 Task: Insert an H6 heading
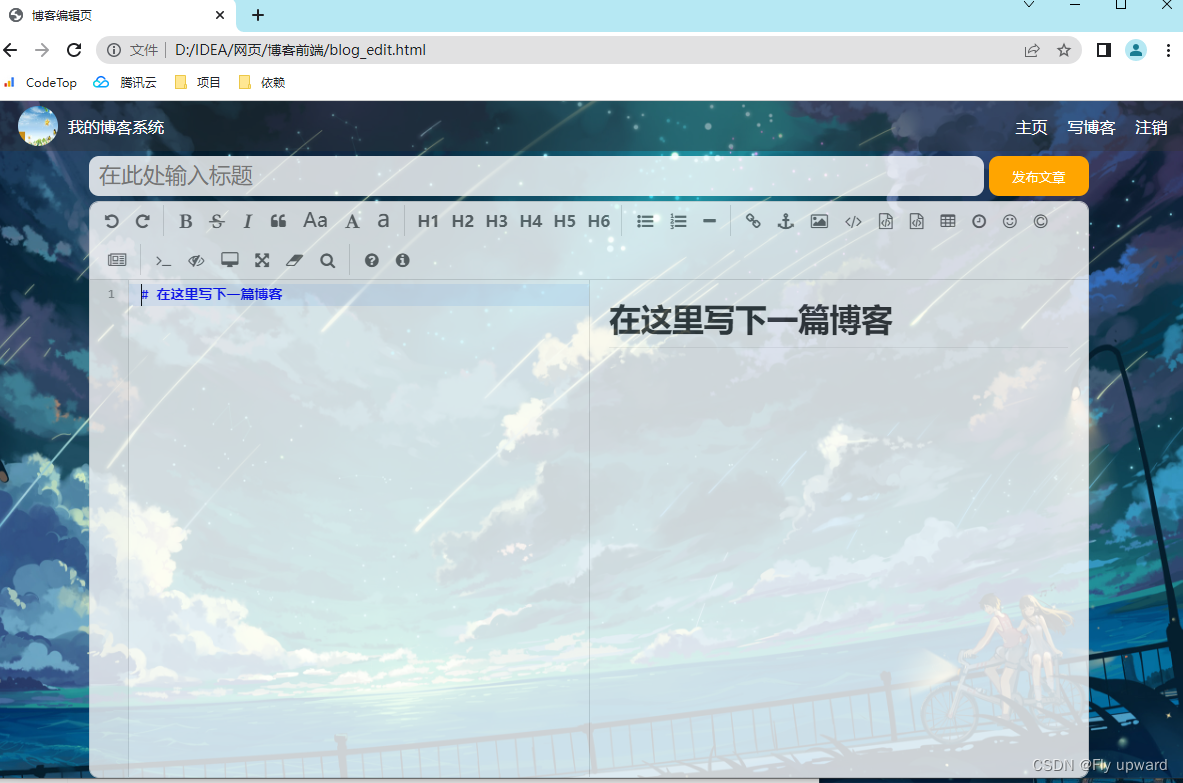click(599, 221)
